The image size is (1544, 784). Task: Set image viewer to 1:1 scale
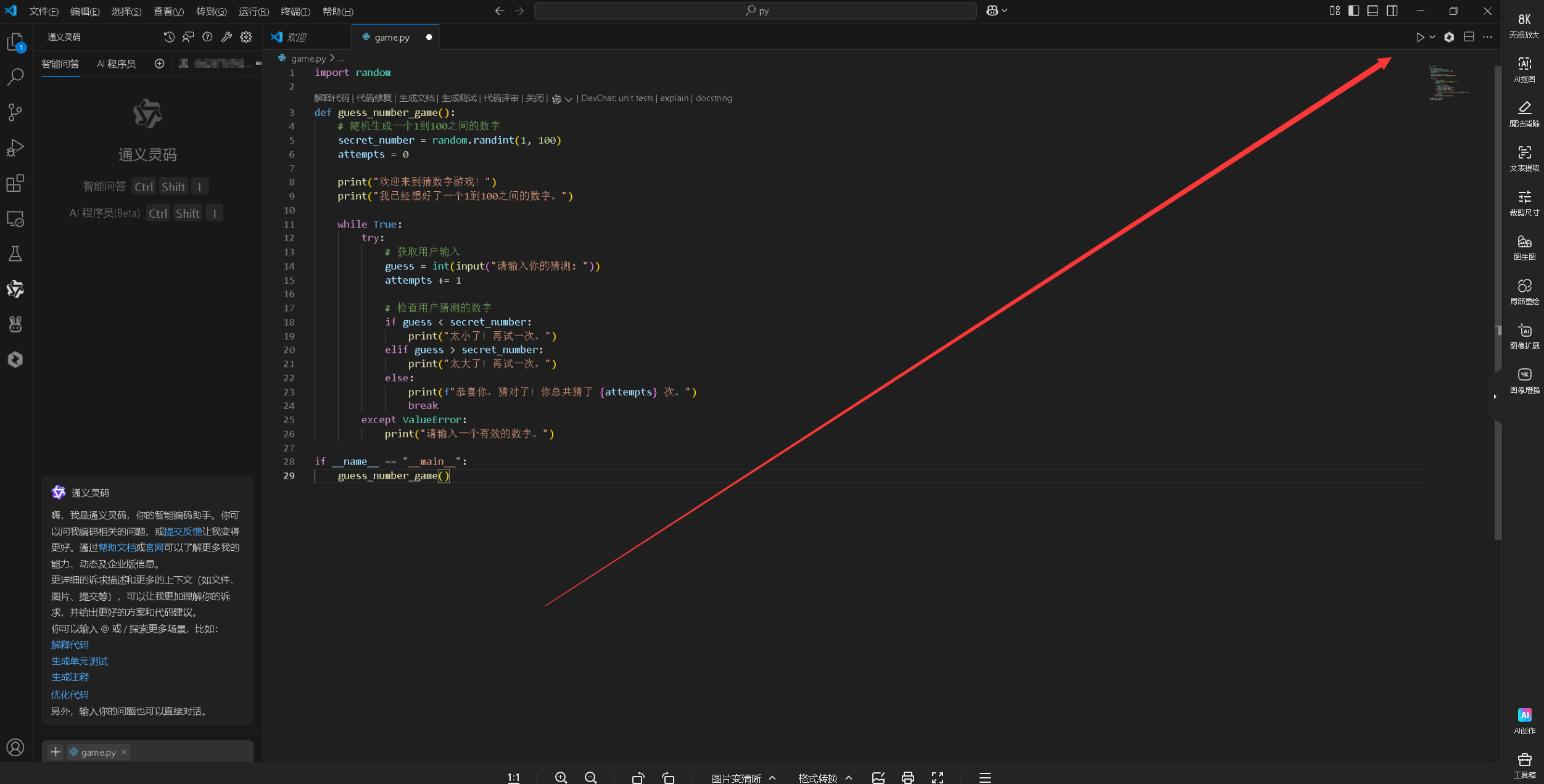tap(513, 777)
